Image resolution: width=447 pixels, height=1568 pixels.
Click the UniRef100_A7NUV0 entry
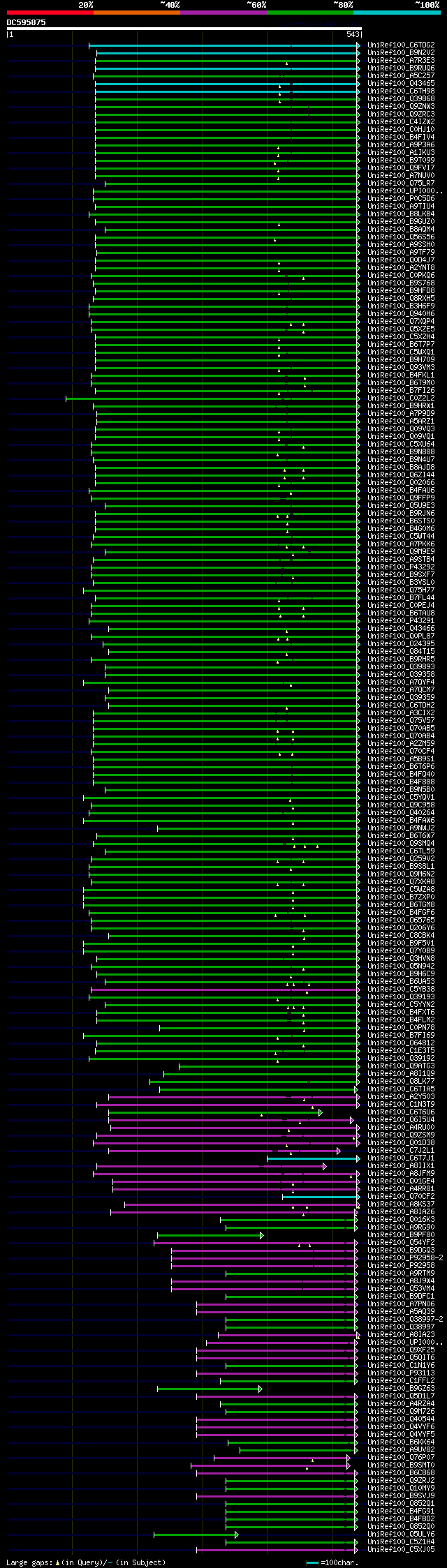point(401,176)
